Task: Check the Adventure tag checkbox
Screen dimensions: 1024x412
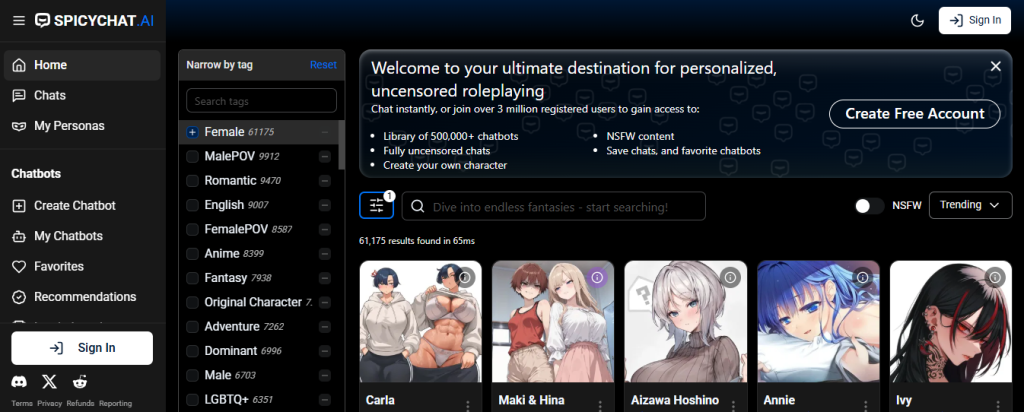Action: (192, 326)
